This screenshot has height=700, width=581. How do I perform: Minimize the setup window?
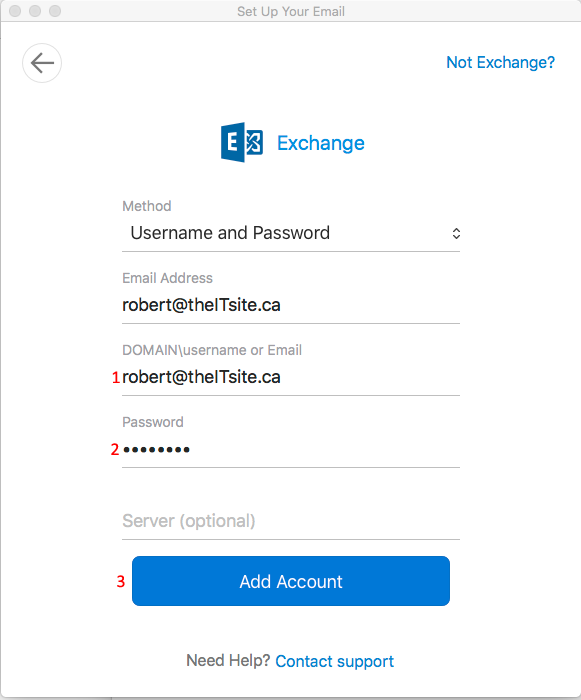(35, 11)
